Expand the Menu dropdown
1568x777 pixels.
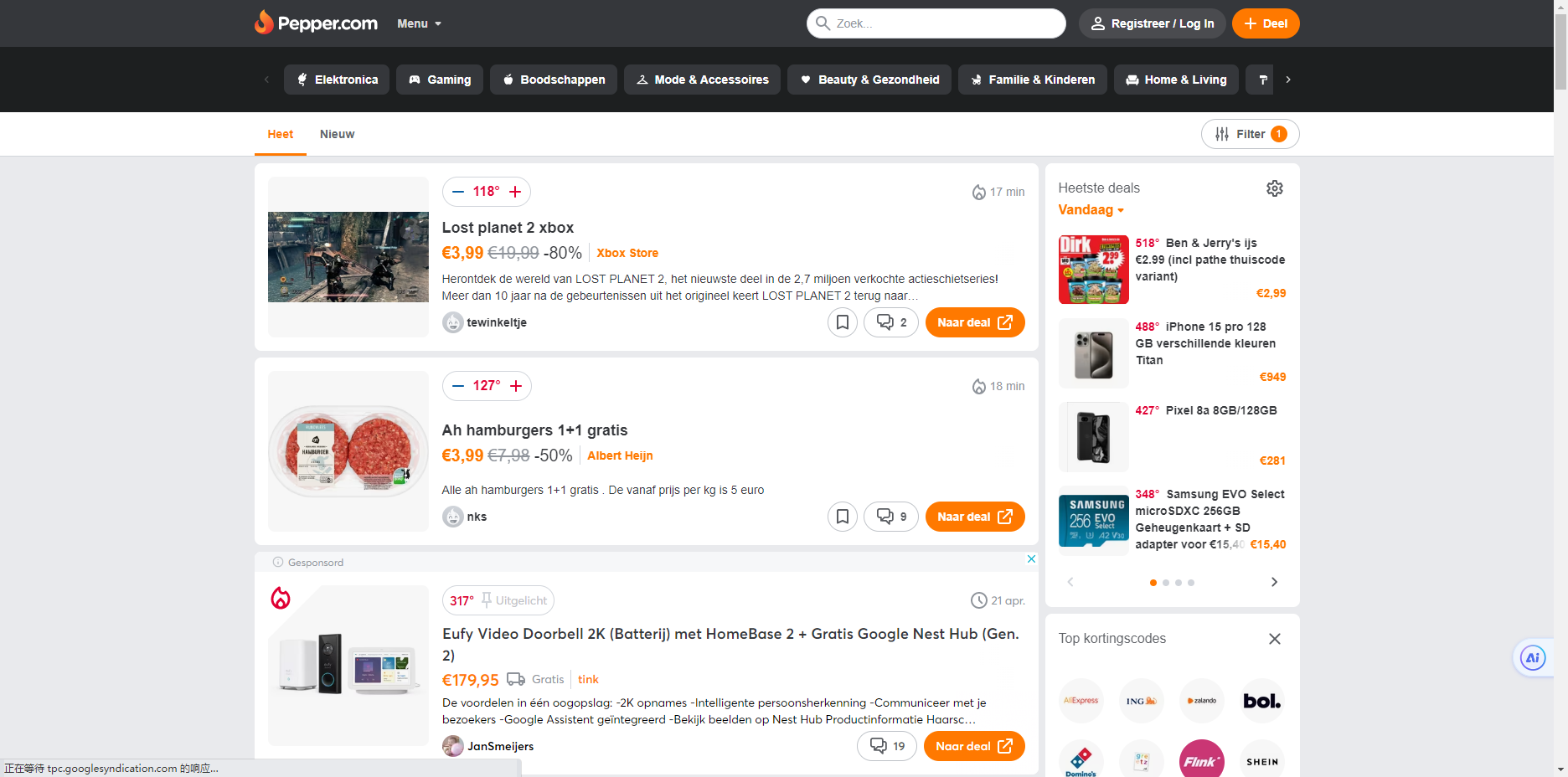419,23
